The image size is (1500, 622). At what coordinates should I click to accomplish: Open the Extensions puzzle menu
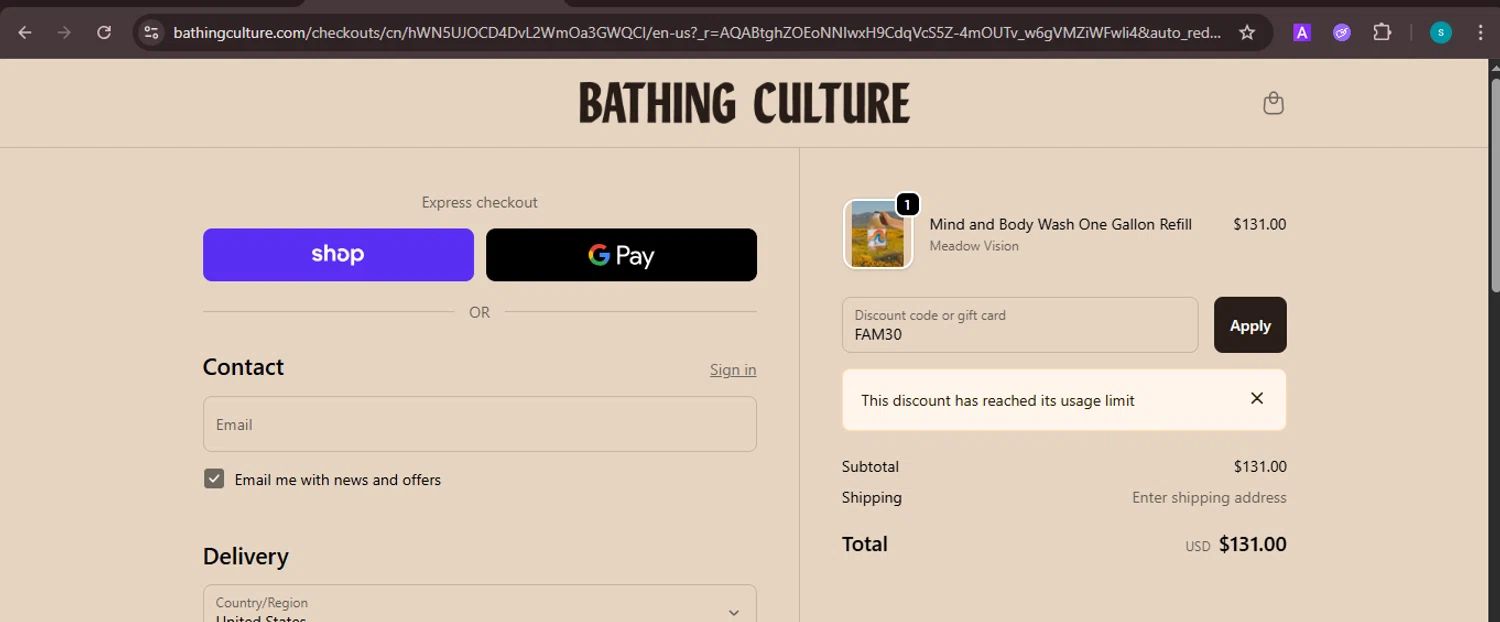click(1382, 33)
